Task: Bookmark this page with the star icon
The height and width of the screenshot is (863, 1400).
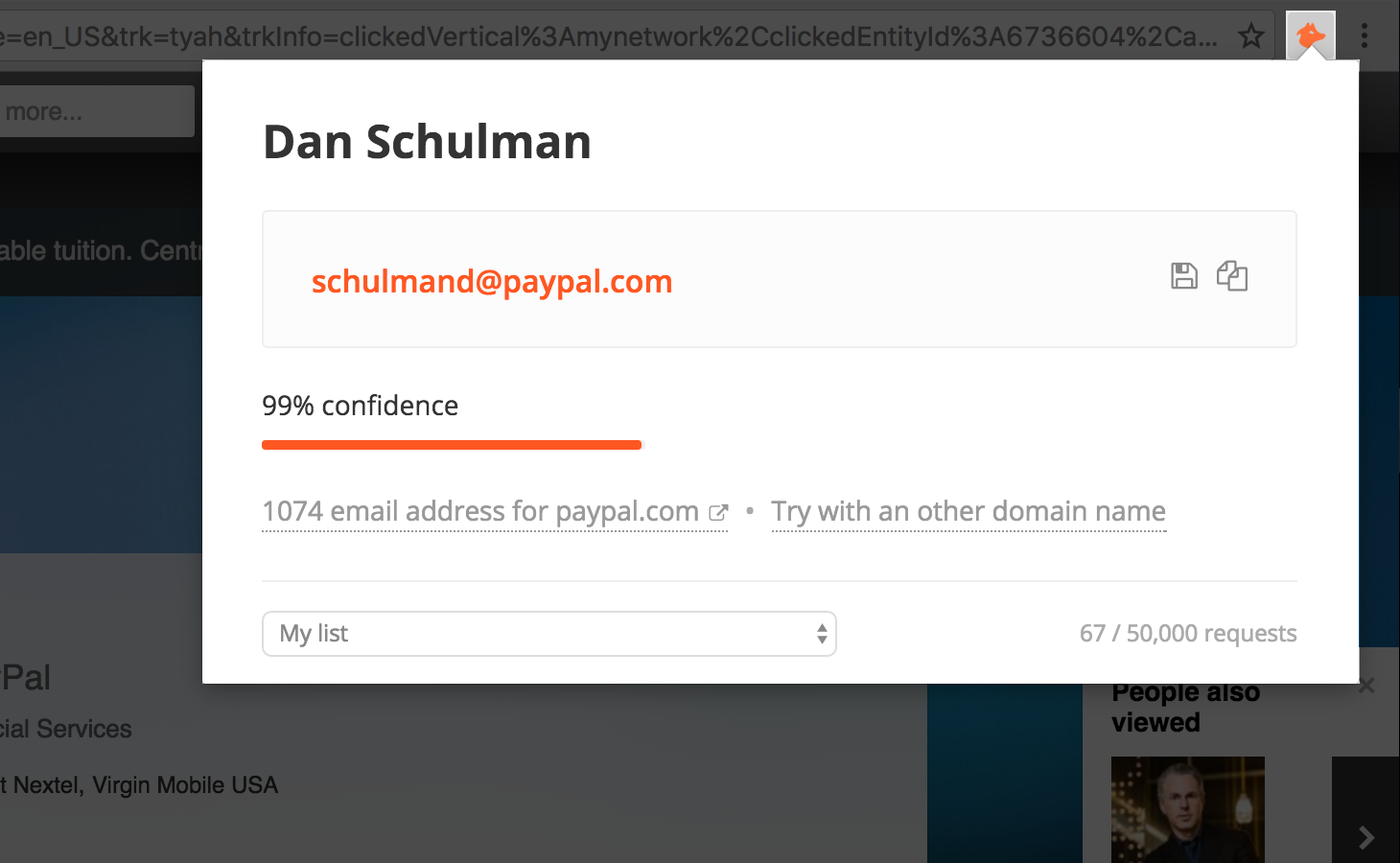Action: click(1251, 36)
